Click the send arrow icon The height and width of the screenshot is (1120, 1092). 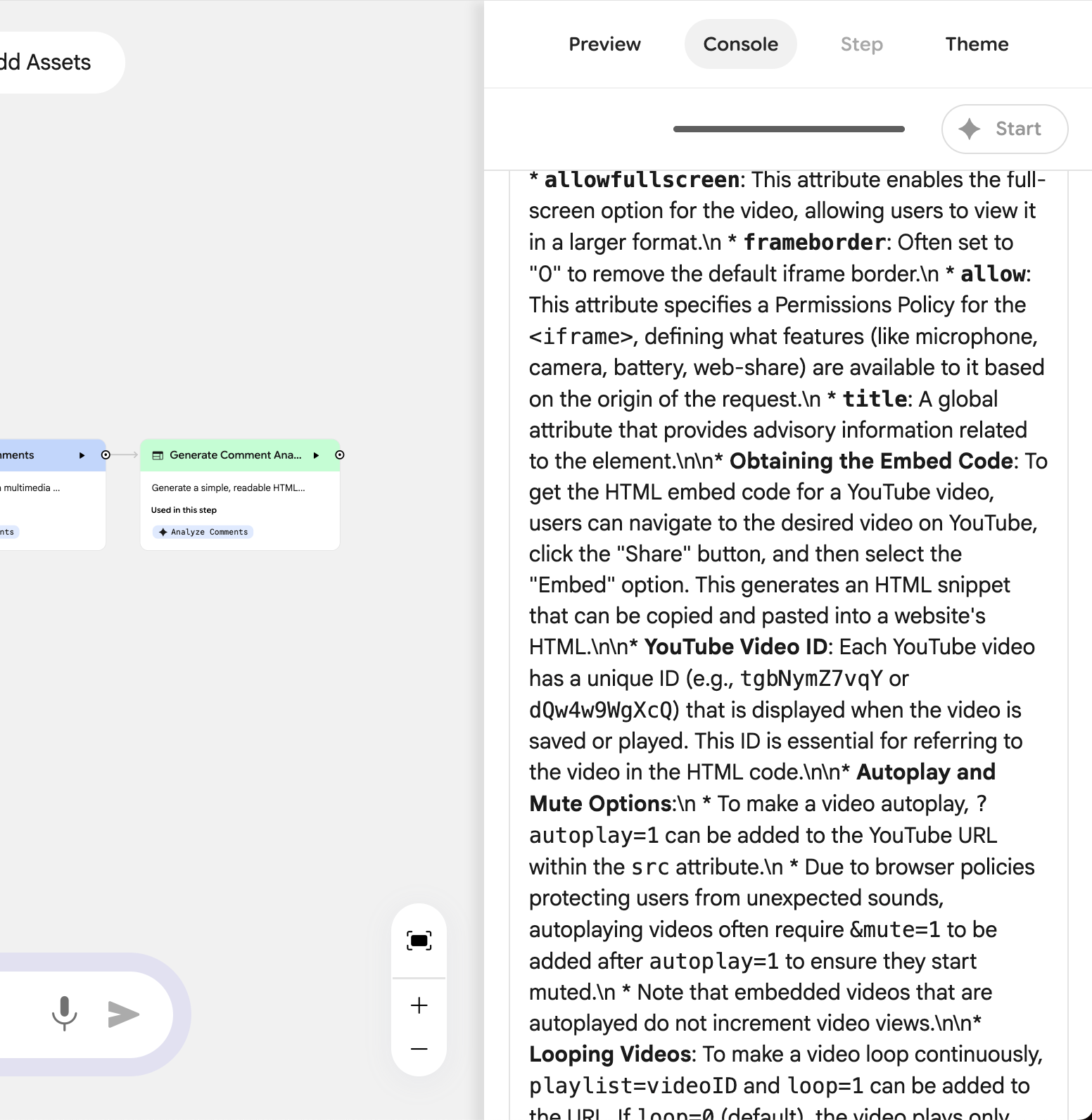[x=124, y=1014]
